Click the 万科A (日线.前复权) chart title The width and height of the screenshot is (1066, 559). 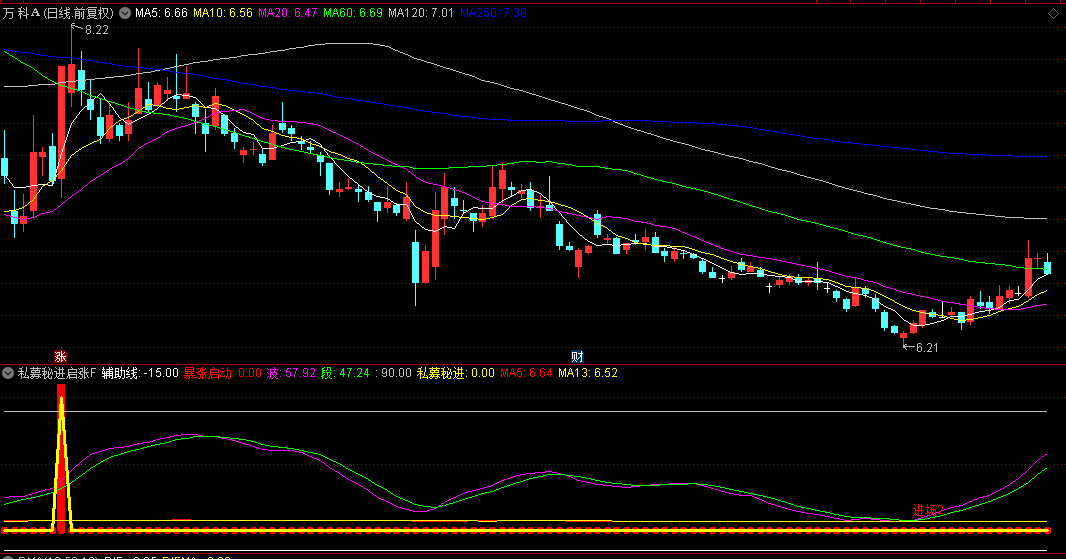(59, 13)
